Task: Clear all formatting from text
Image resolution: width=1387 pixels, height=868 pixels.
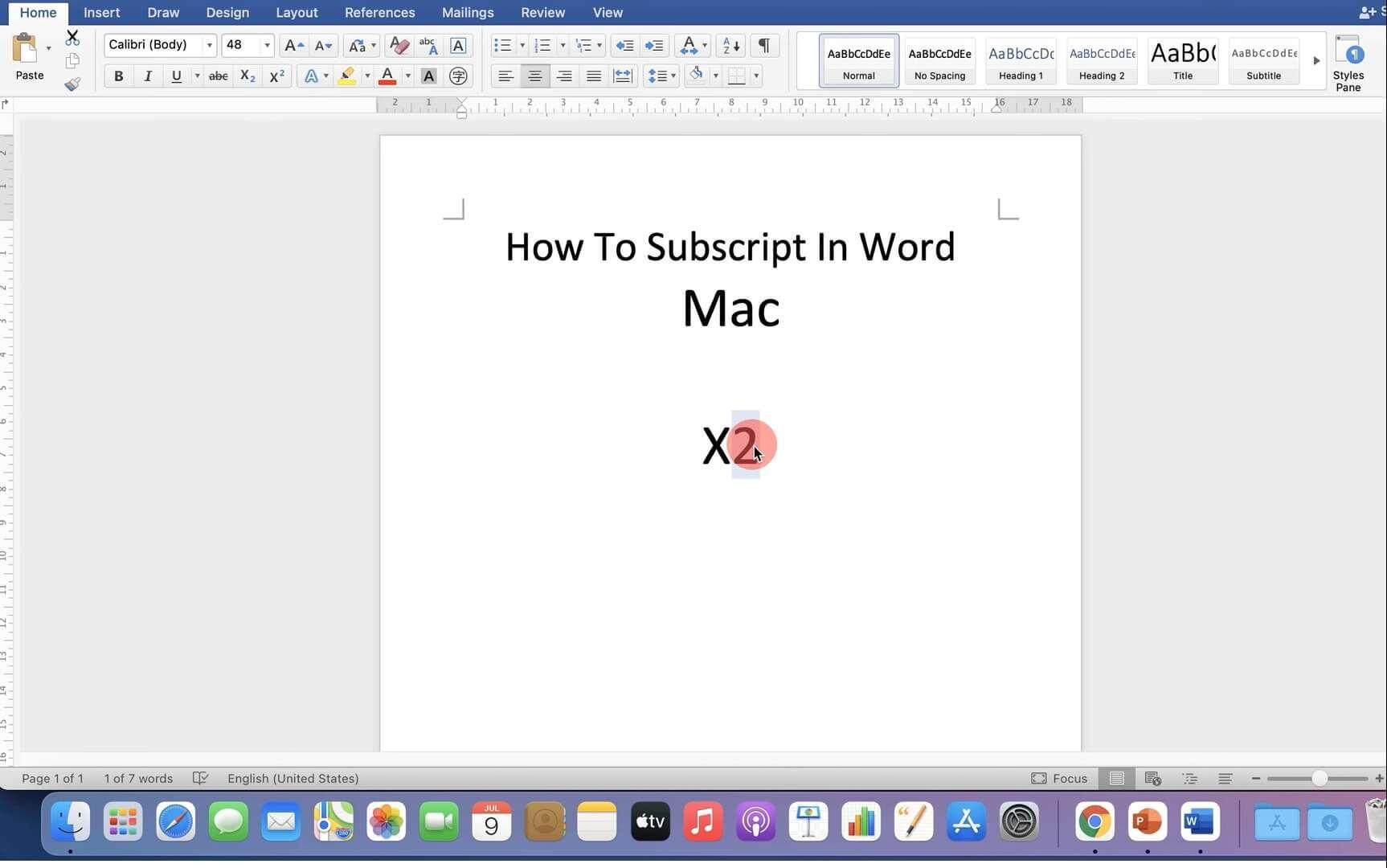Action: coord(398,46)
